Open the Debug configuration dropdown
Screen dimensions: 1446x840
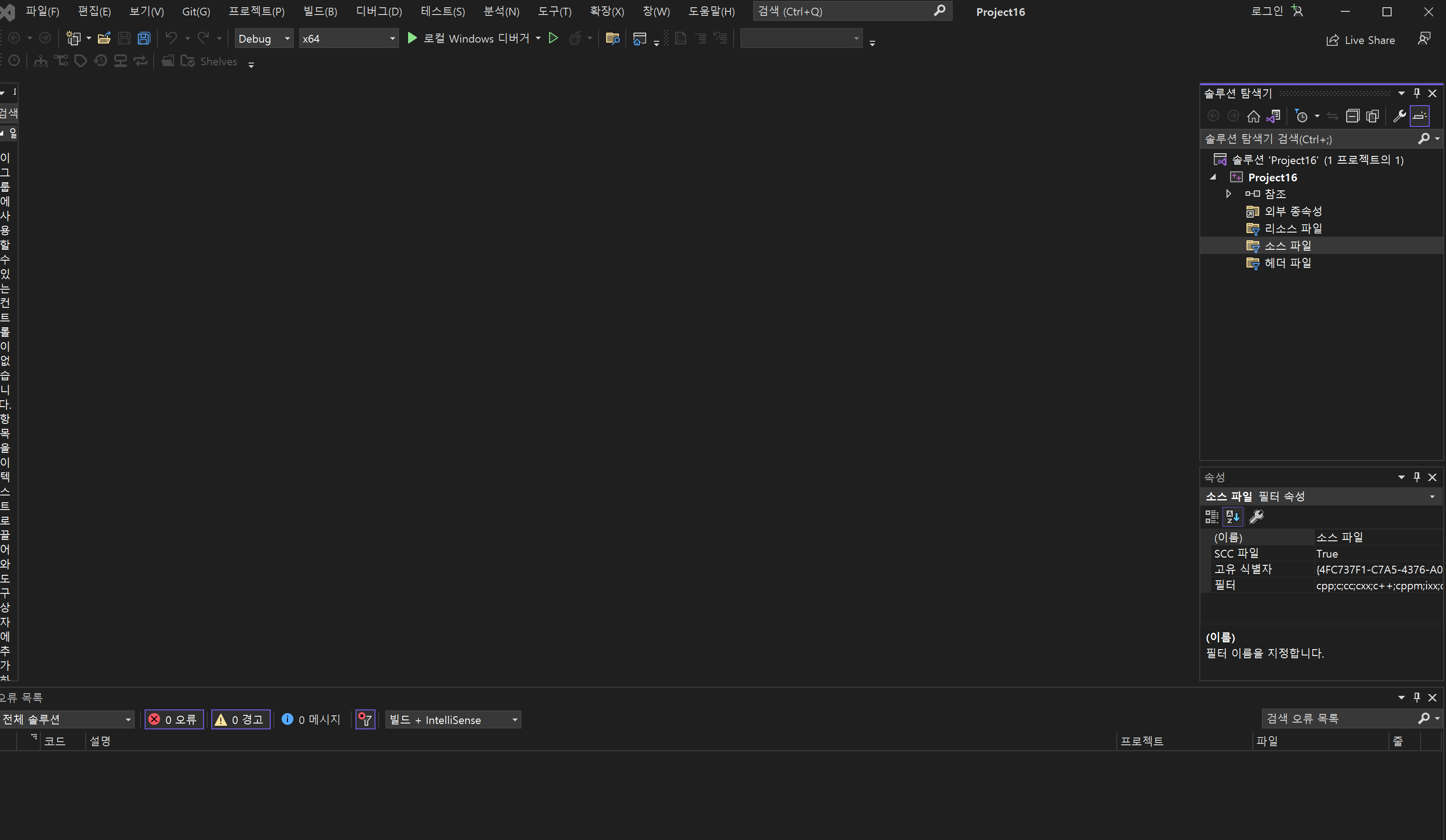(x=264, y=39)
